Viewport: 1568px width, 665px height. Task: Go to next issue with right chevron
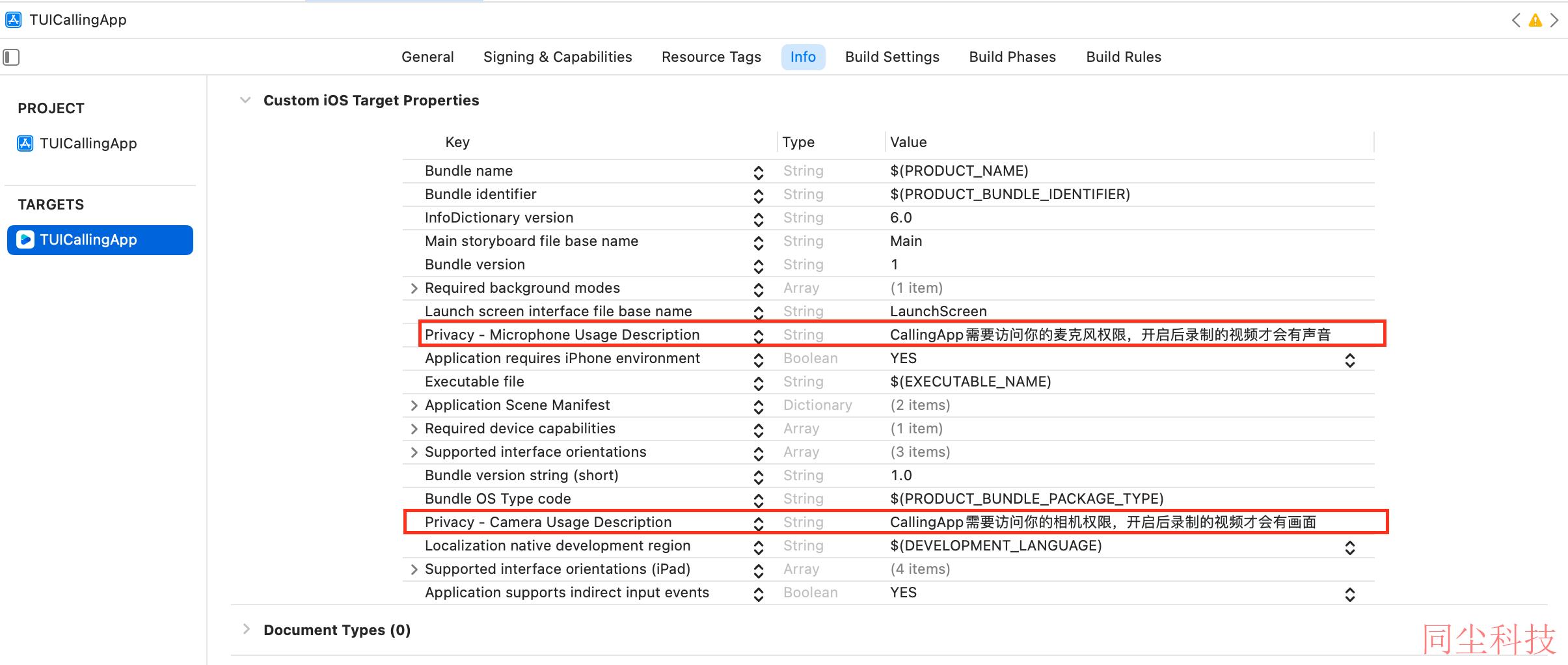(x=1554, y=20)
